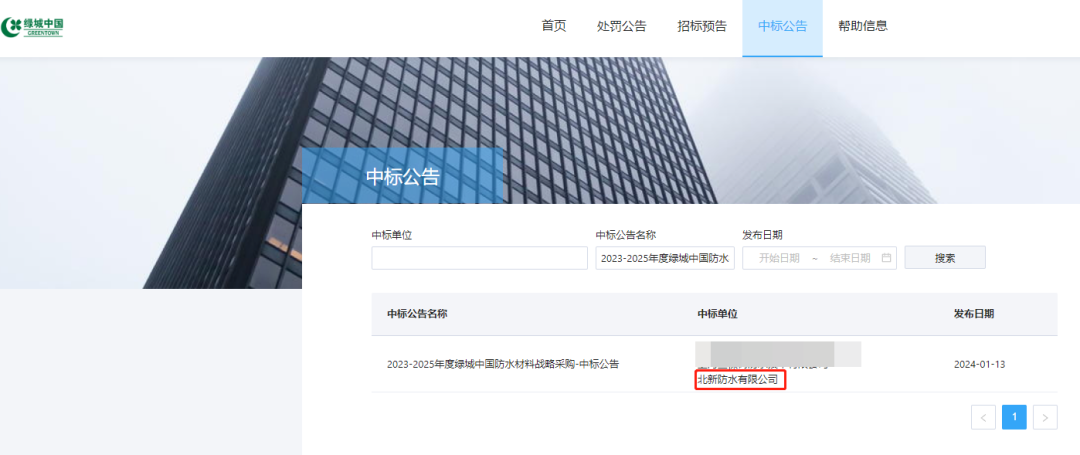Set the 结束日期 end date field
The image size is (1080, 455).
[850, 258]
